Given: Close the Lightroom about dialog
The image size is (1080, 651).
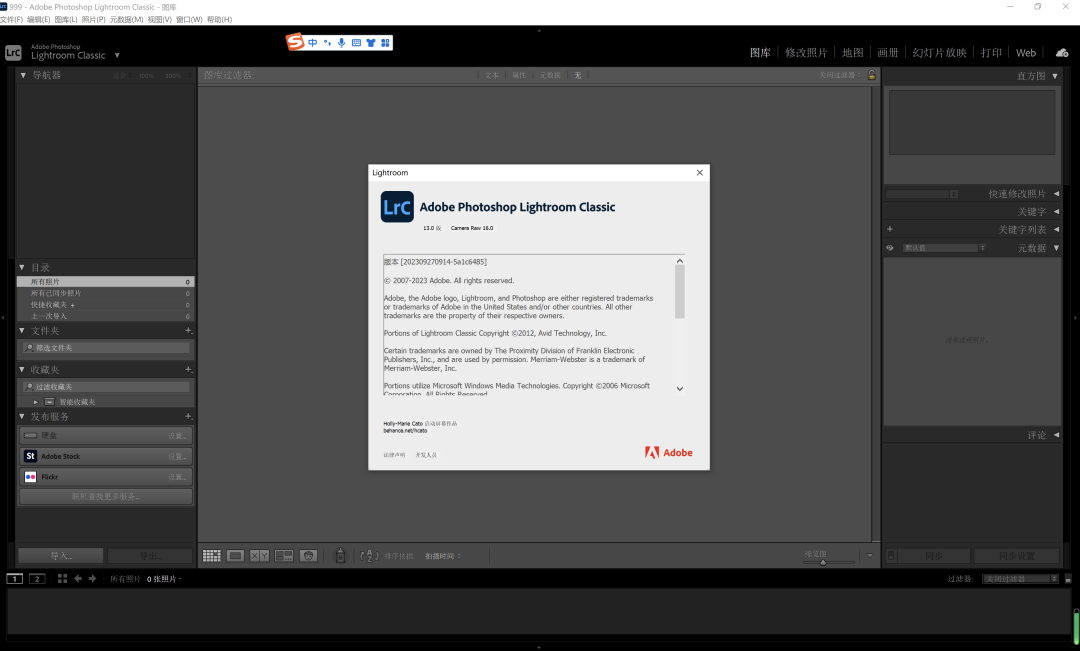Looking at the screenshot, I should [700, 172].
